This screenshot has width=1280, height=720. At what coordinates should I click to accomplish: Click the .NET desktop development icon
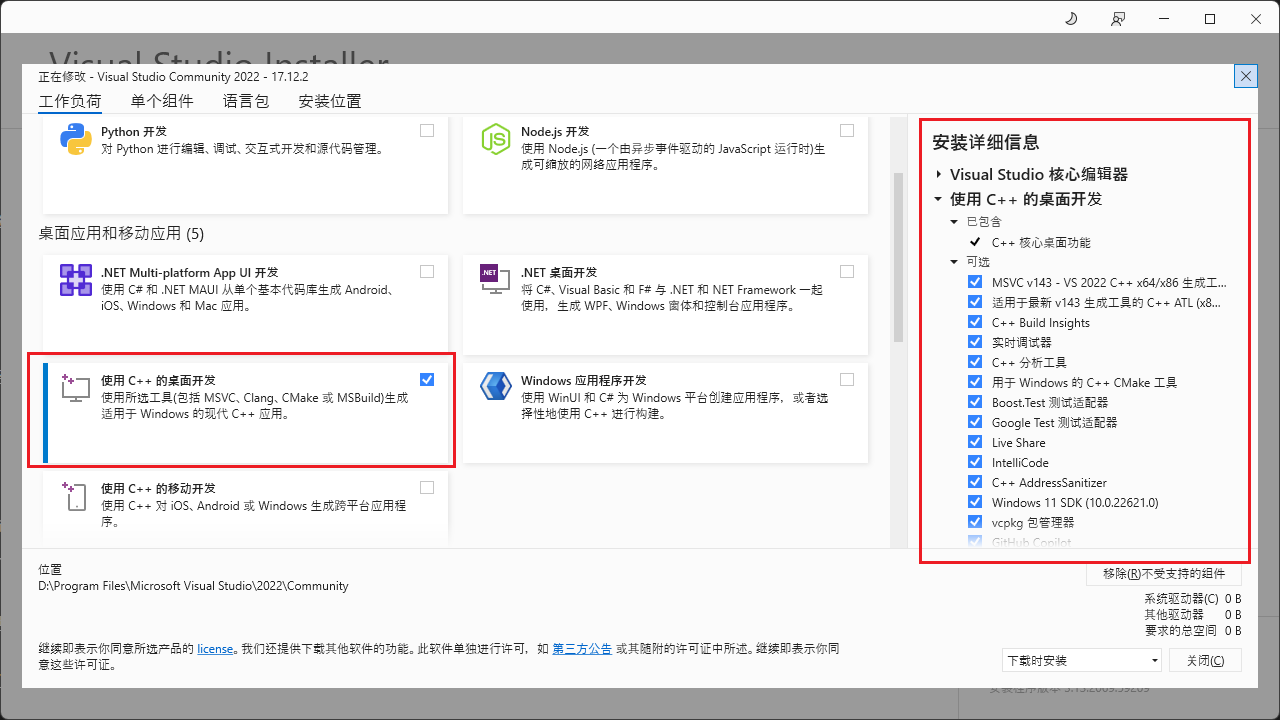(496, 280)
